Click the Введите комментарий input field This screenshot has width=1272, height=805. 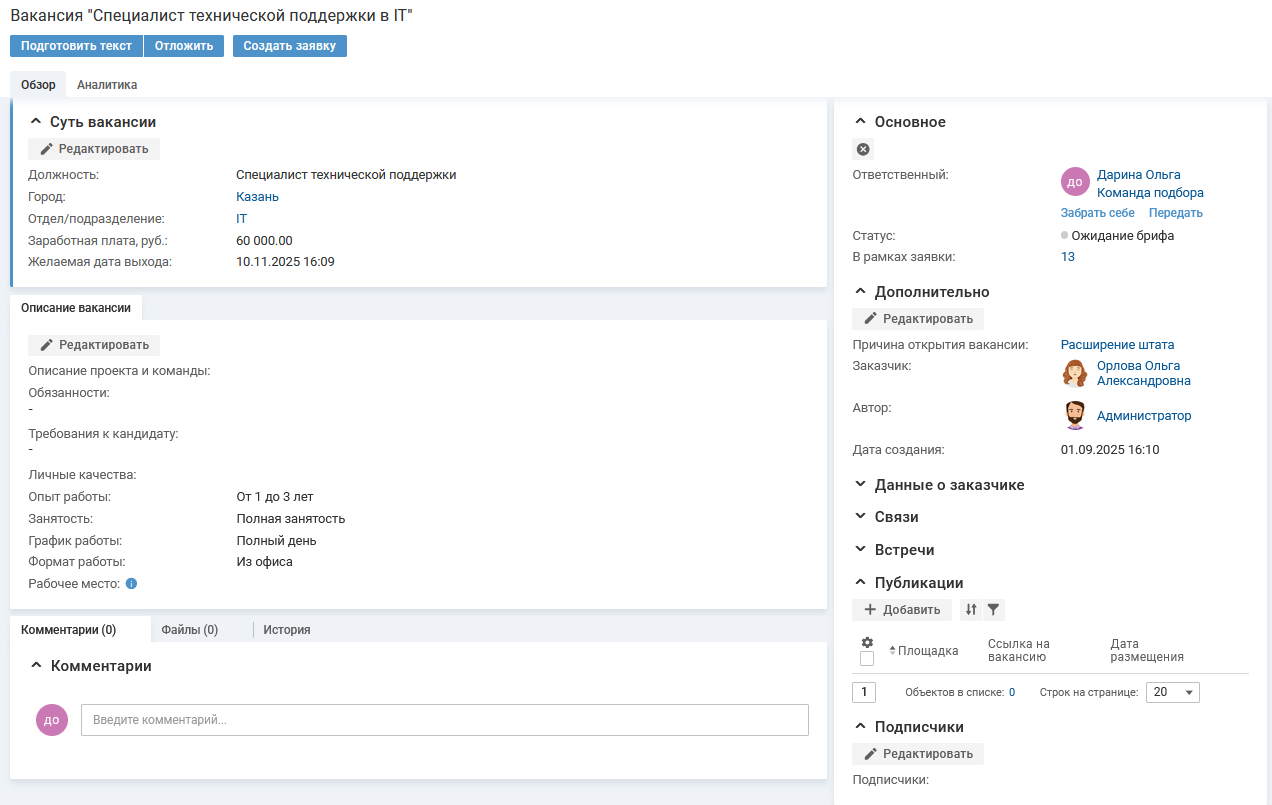tap(444, 720)
